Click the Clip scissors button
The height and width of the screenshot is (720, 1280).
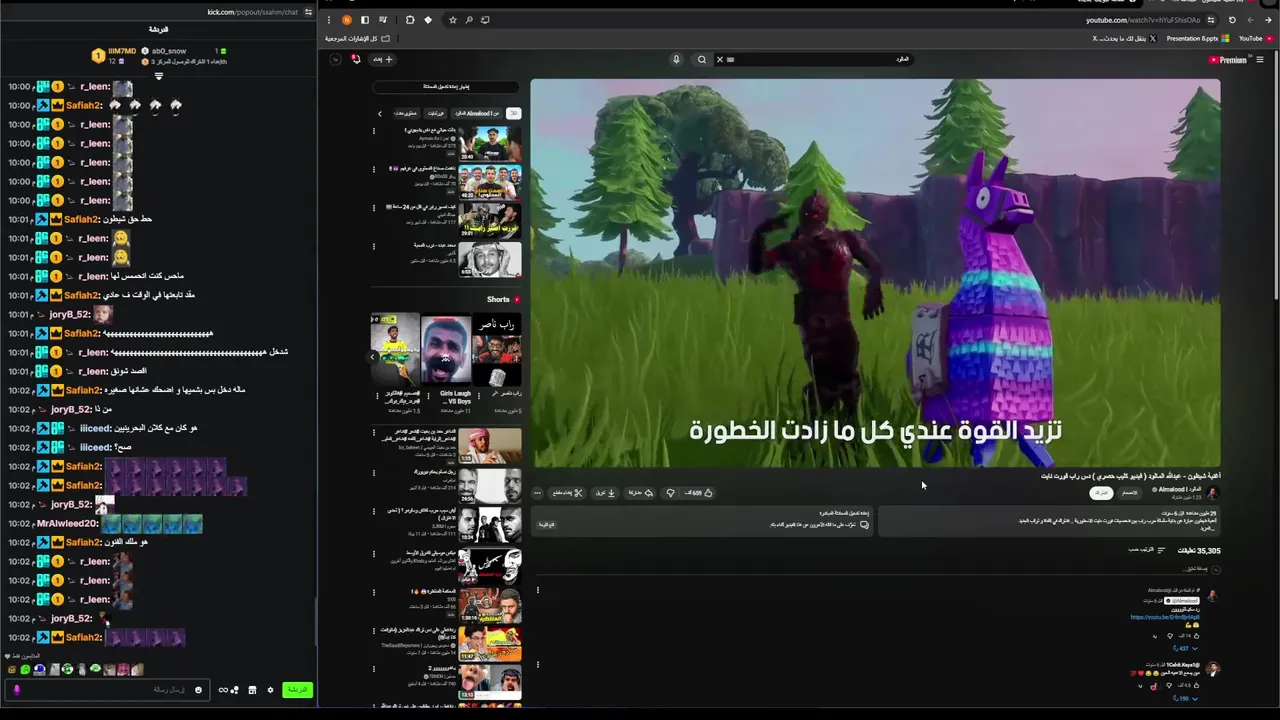pos(566,493)
